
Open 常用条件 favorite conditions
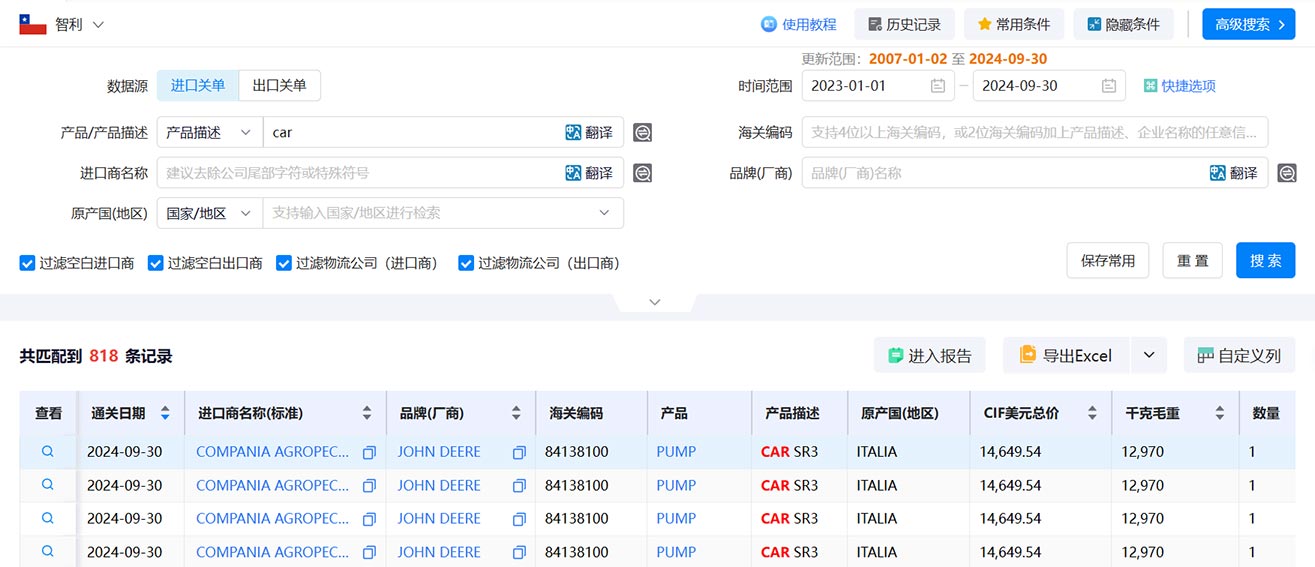[1014, 24]
